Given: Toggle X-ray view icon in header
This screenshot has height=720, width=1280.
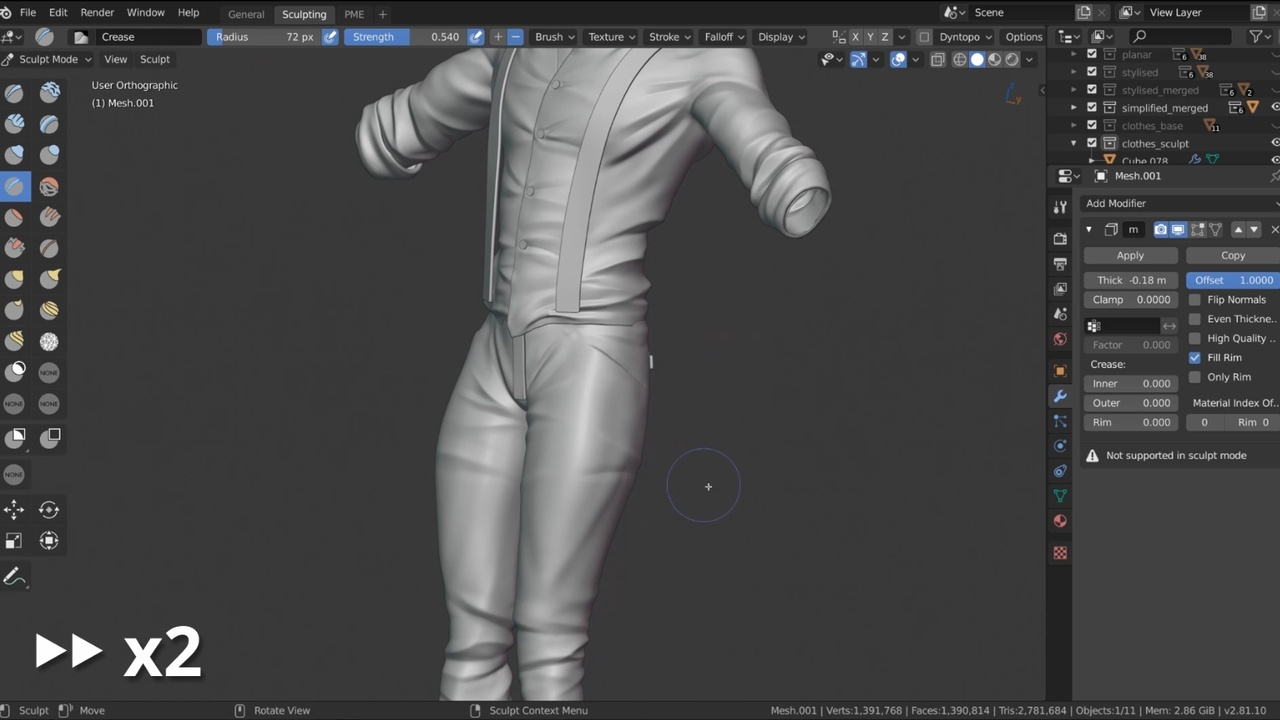Looking at the screenshot, I should pyautogui.click(x=937, y=60).
